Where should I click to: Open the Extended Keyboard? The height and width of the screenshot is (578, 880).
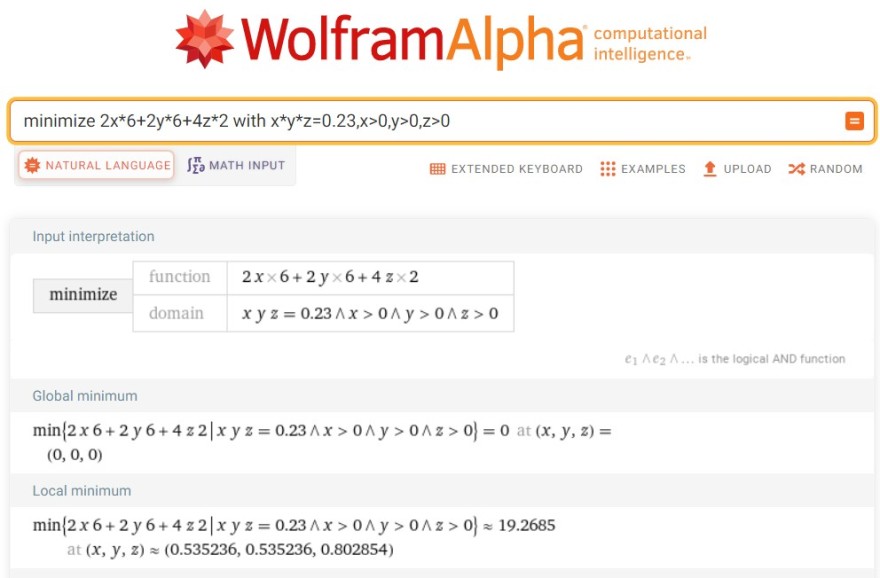pos(506,169)
